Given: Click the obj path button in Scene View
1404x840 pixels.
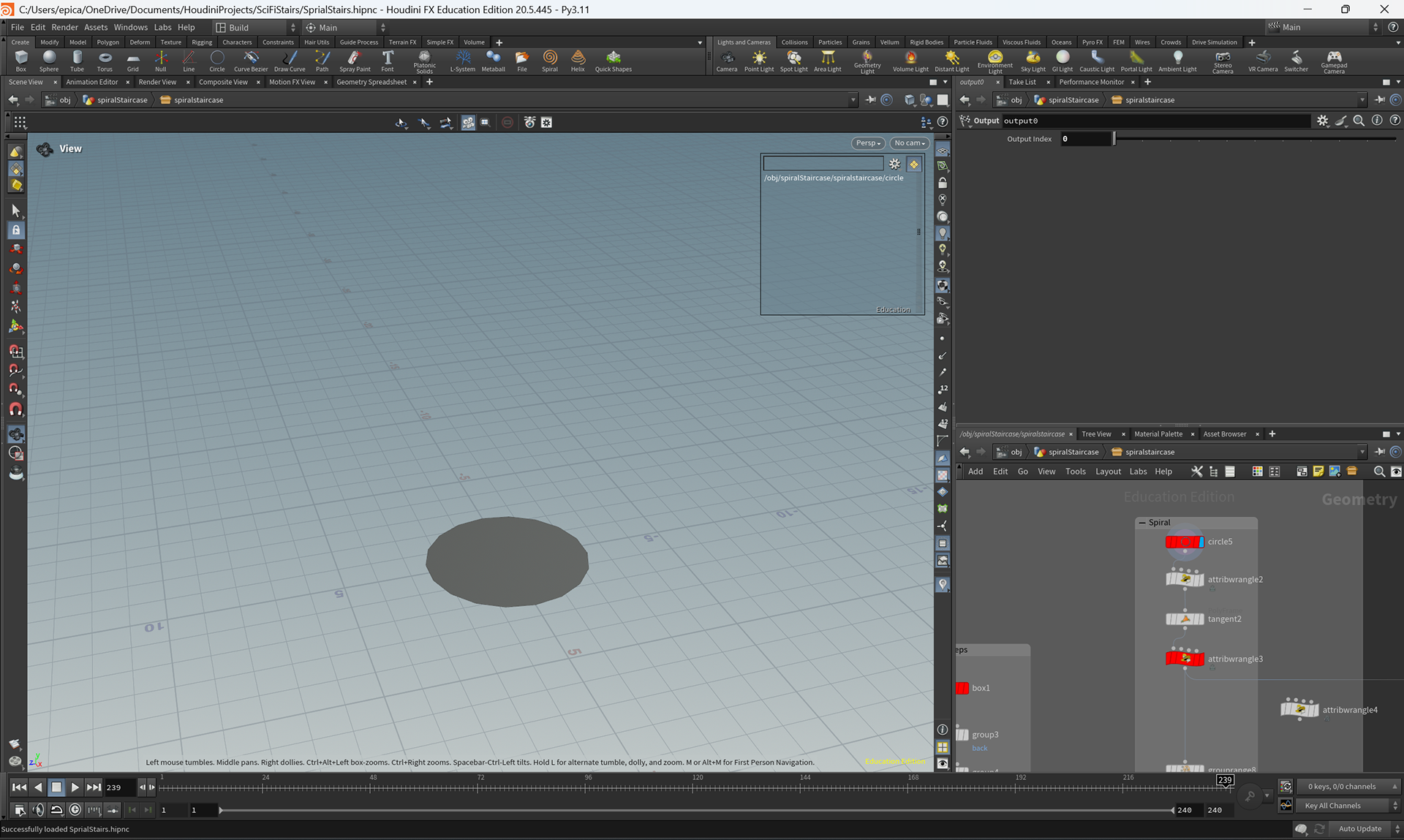Looking at the screenshot, I should 58,100.
